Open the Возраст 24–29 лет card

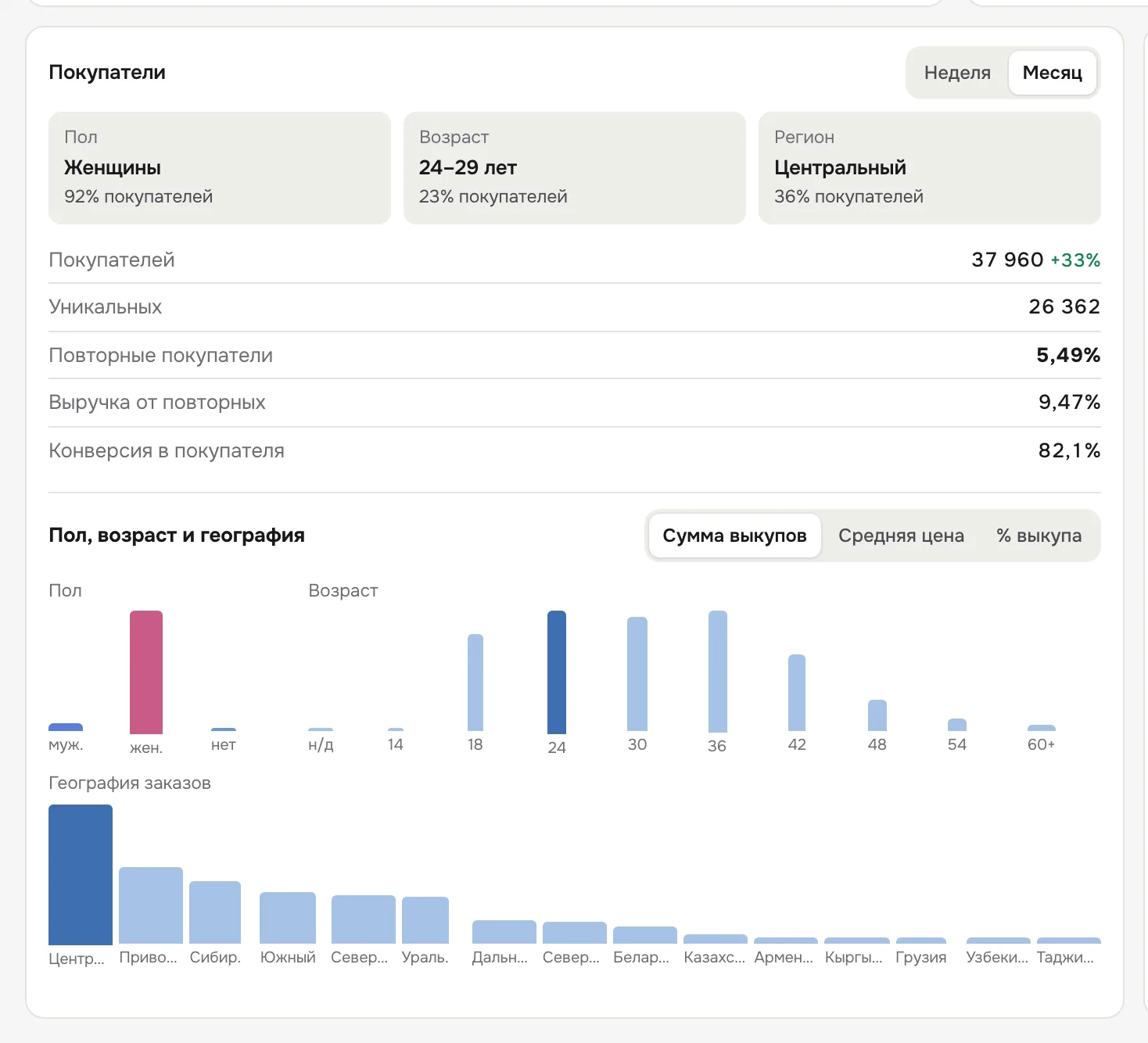[575, 168]
